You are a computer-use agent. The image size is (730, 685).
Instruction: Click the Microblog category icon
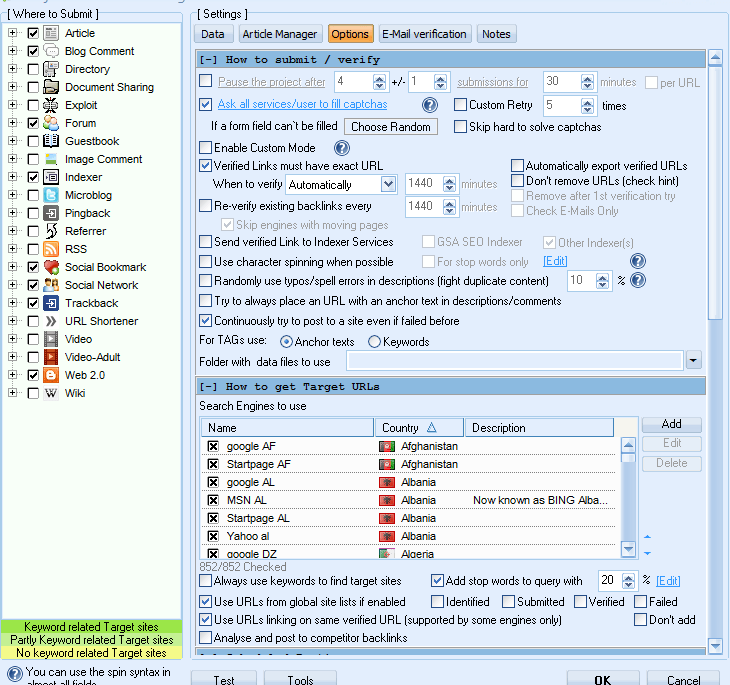(51, 195)
